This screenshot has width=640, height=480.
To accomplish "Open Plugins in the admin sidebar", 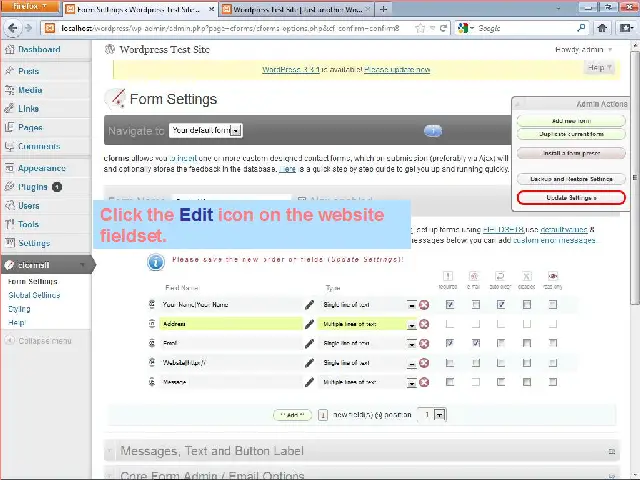I will [33, 187].
